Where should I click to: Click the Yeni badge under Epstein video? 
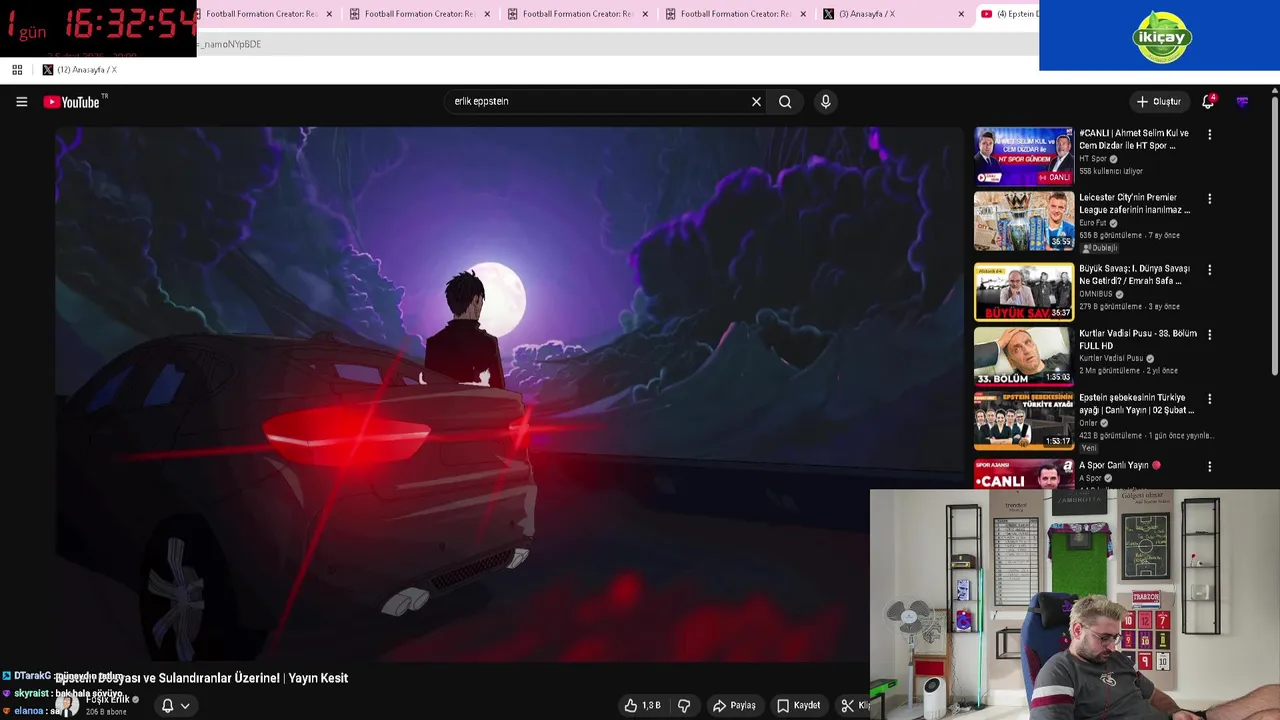click(x=1089, y=449)
